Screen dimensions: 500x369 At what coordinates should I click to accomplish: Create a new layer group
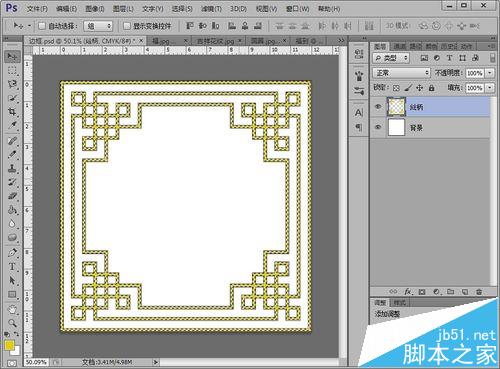click(450, 292)
